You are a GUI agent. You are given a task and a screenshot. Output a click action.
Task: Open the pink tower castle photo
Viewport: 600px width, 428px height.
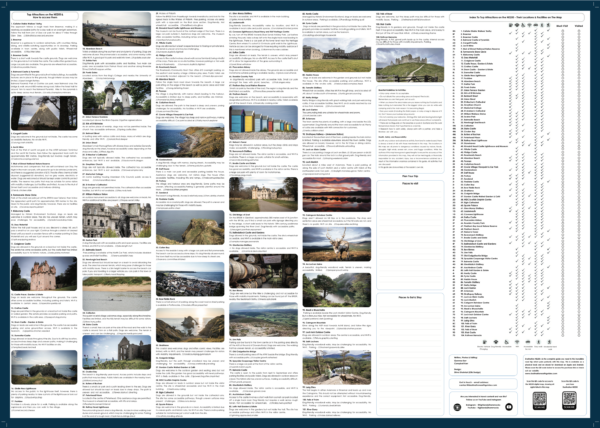pyautogui.click(x=44, y=273)
